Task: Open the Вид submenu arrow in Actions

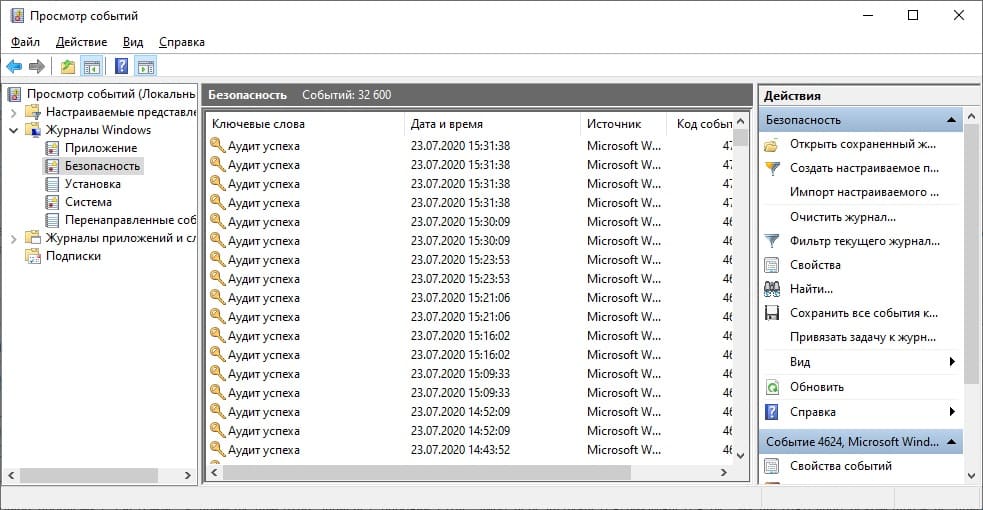Action: [952, 362]
